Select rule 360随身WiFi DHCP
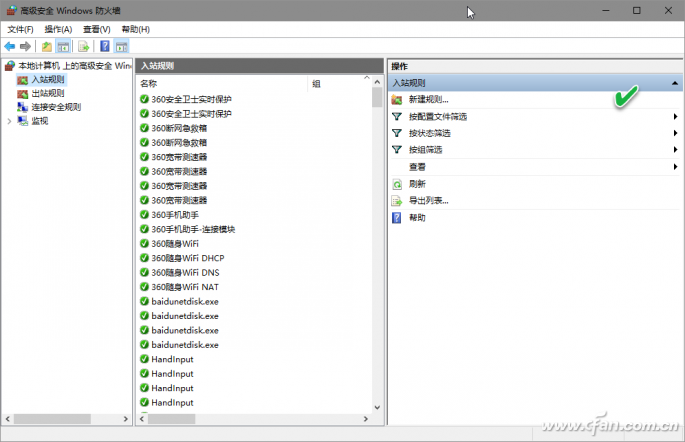This screenshot has width=685, height=442. 187,258
